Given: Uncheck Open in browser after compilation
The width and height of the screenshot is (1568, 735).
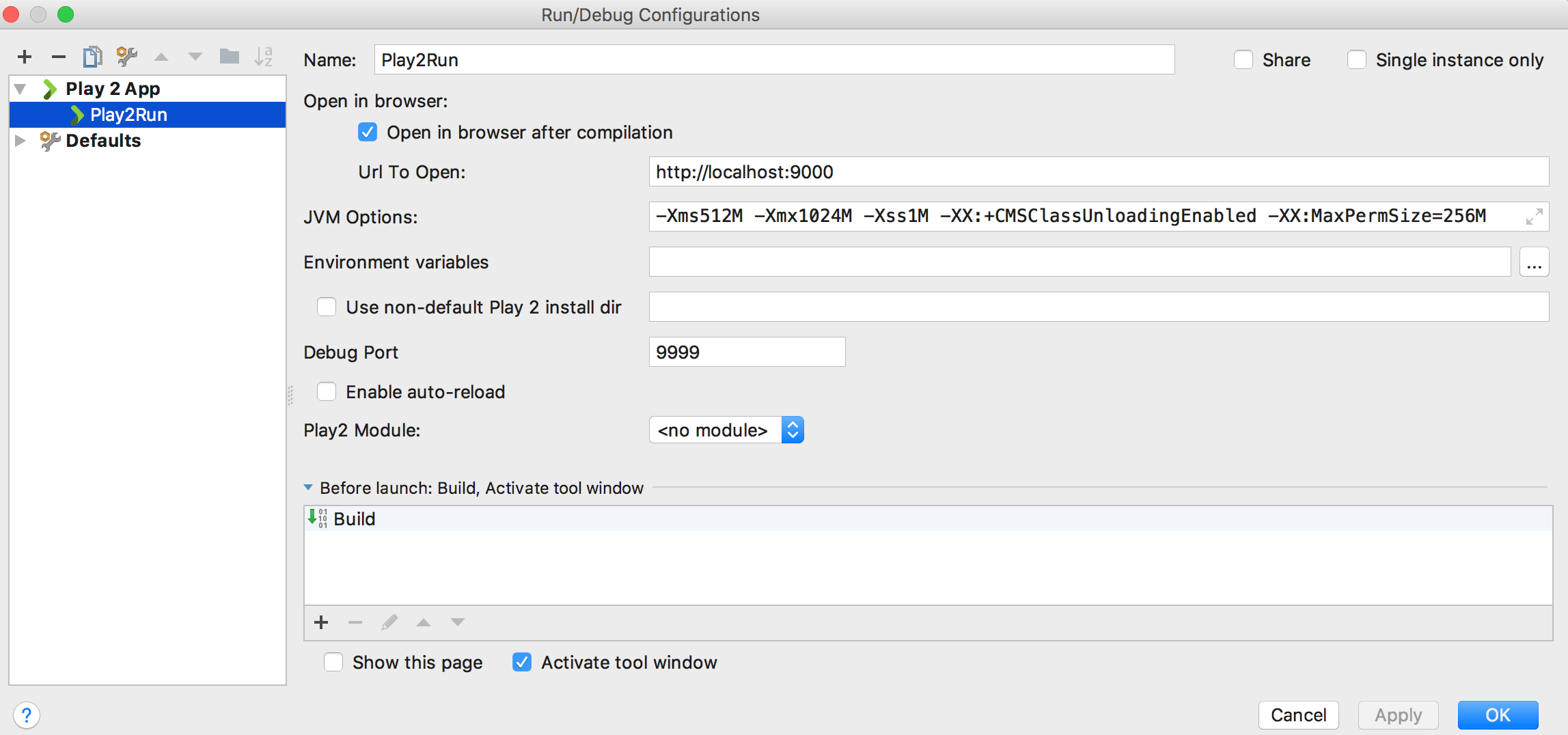Looking at the screenshot, I should (x=368, y=133).
